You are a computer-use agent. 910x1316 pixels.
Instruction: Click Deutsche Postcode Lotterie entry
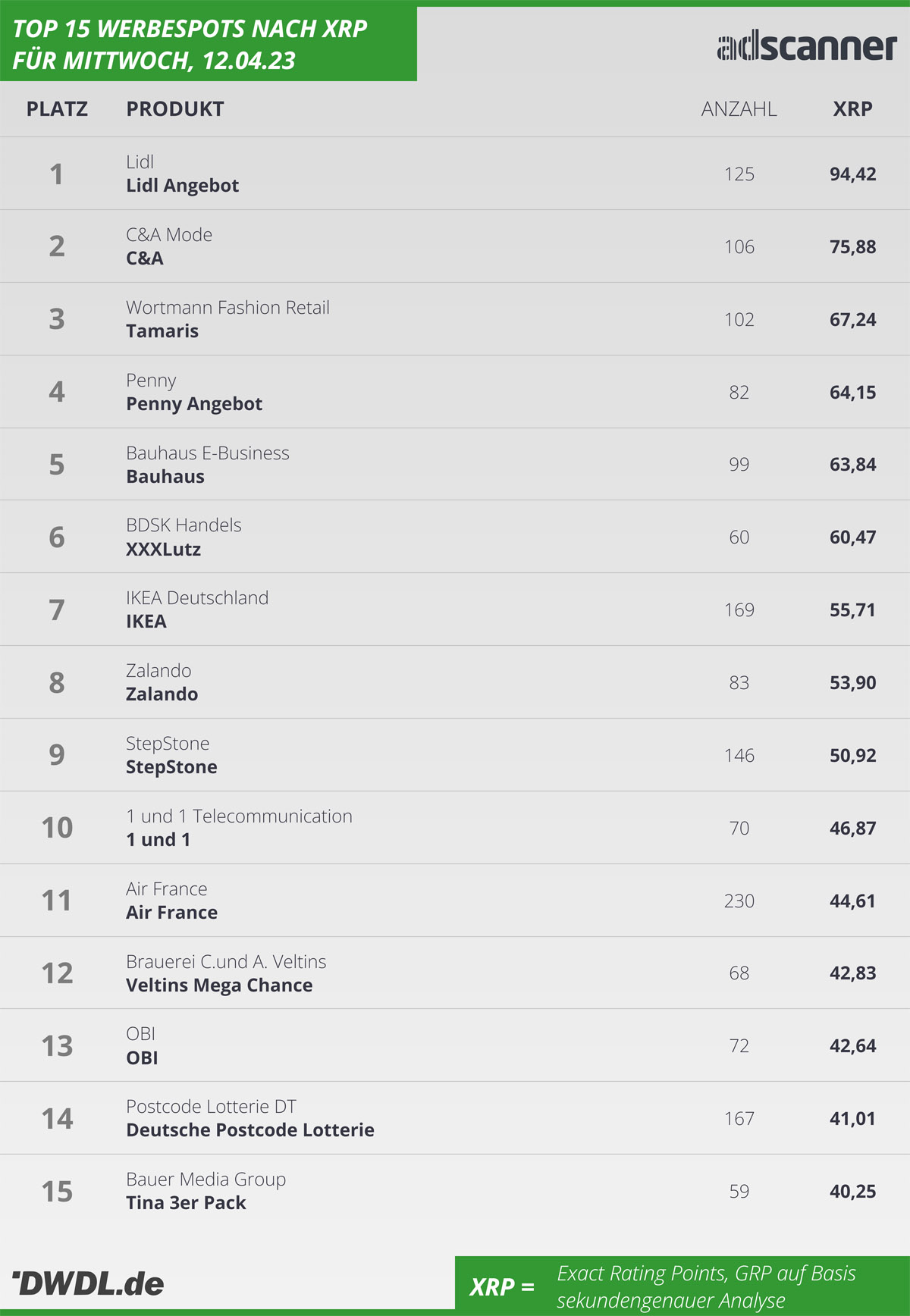click(250, 1130)
